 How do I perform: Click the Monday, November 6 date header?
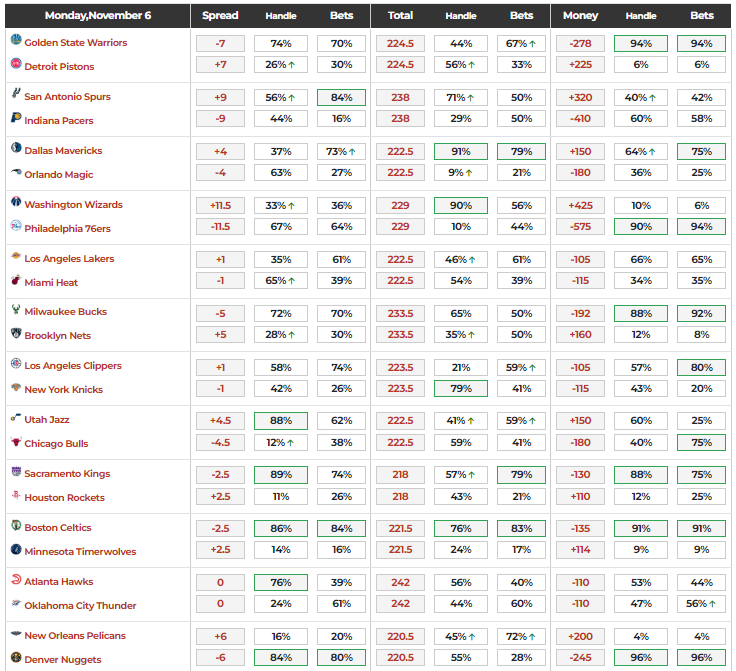(x=98, y=15)
